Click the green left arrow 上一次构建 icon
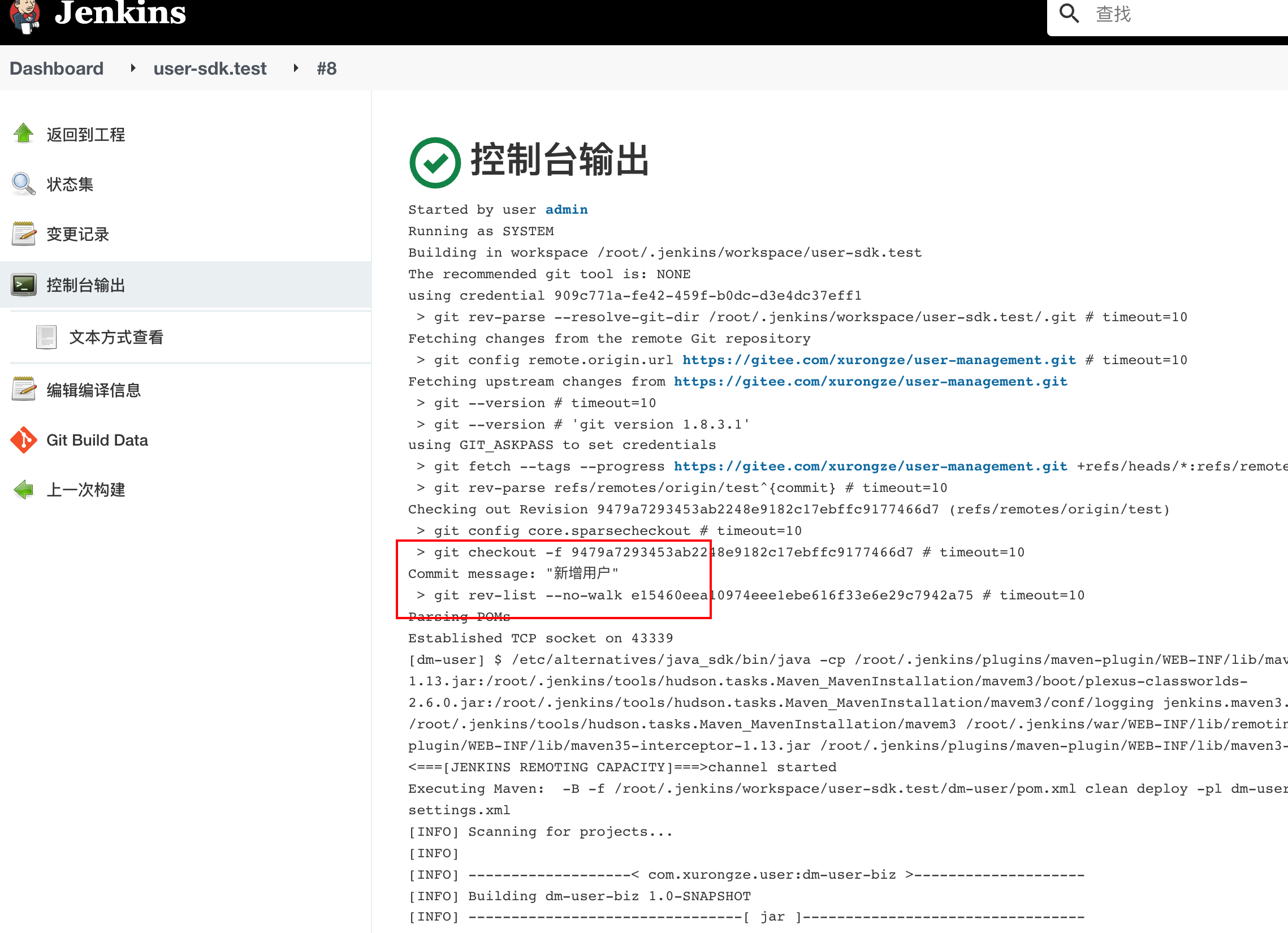Screen dimensions: 1288x933 24,490
